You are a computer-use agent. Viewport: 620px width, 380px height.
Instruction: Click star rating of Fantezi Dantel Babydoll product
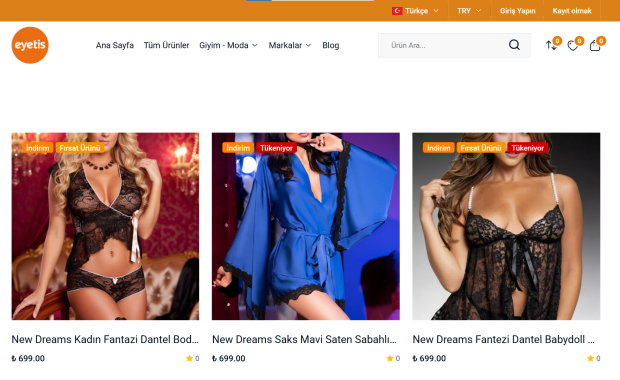click(x=594, y=358)
